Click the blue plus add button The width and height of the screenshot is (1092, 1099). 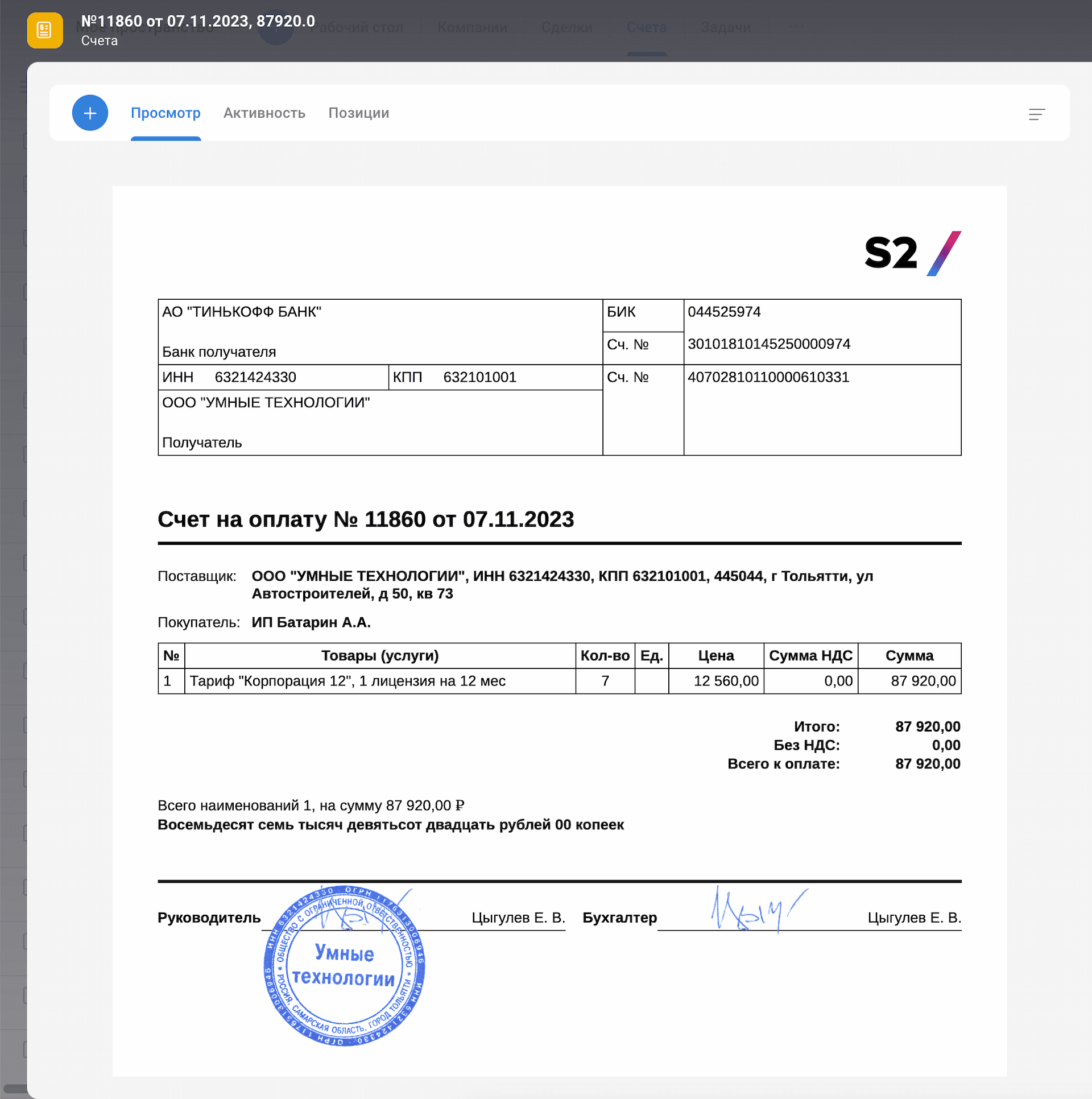[x=90, y=113]
